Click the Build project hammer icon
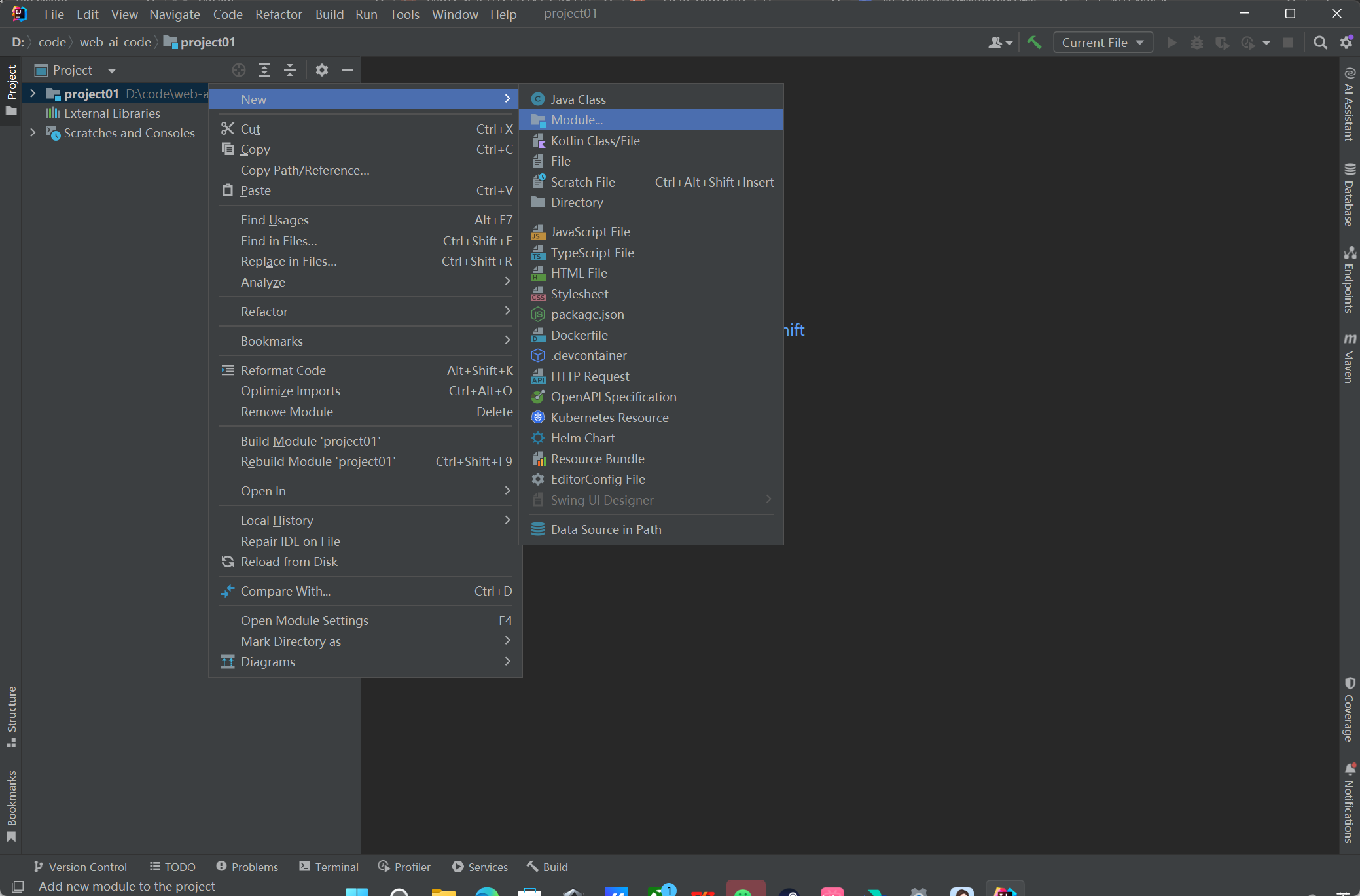 (x=1034, y=43)
